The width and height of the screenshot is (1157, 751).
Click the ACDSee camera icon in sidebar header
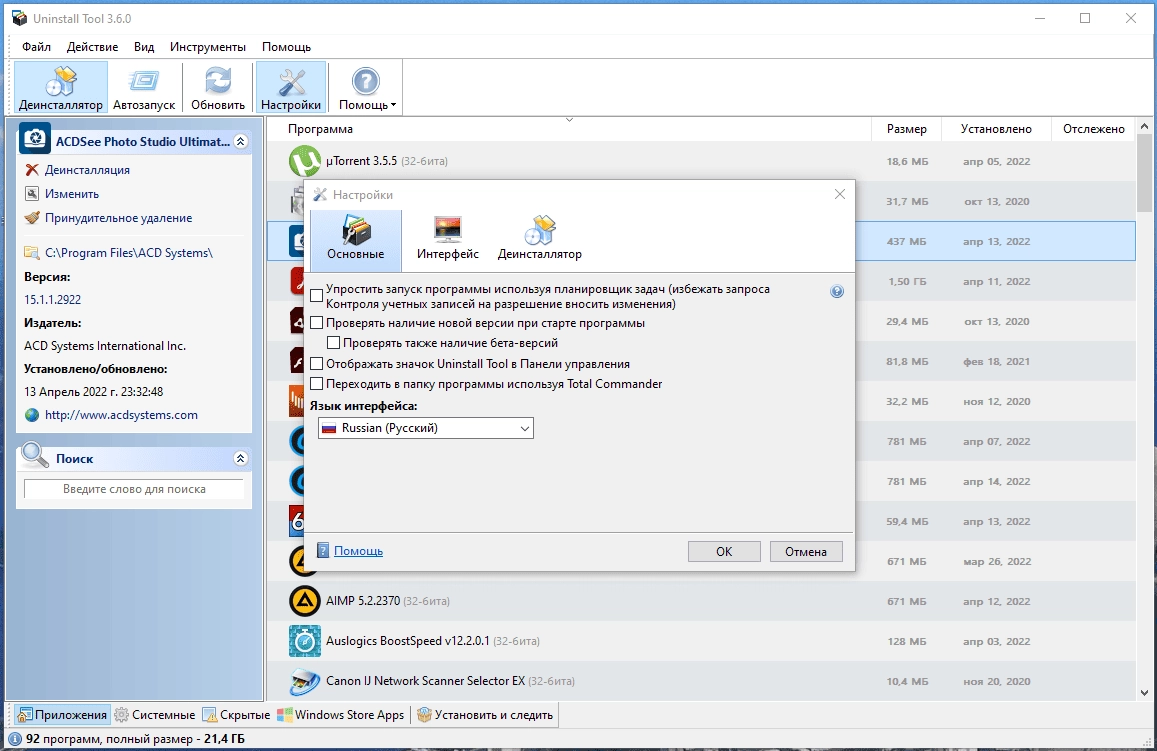(x=35, y=138)
